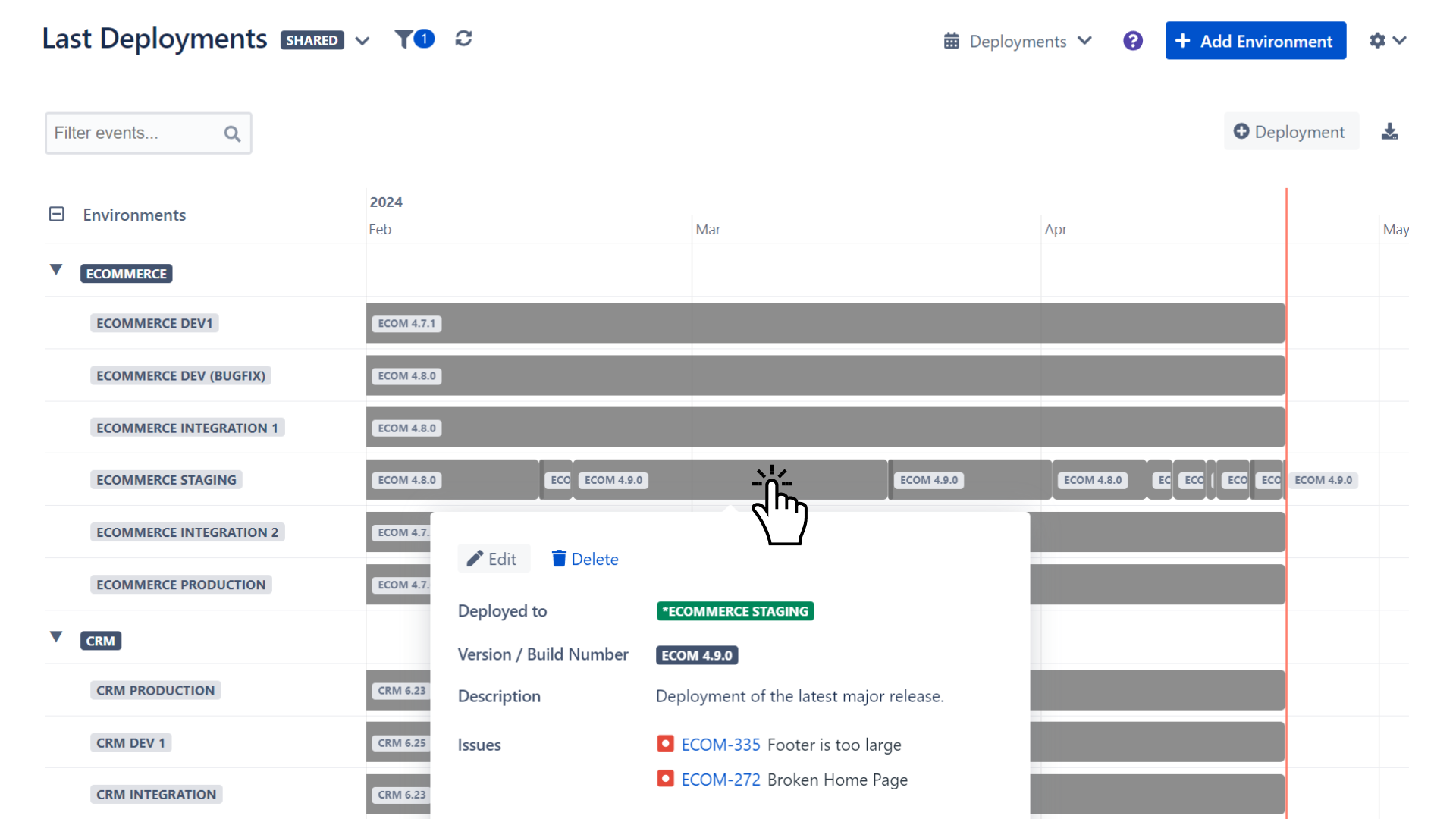Click the red issue icon for ECOM-272
The width and height of the screenshot is (1456, 819).
tap(665, 779)
